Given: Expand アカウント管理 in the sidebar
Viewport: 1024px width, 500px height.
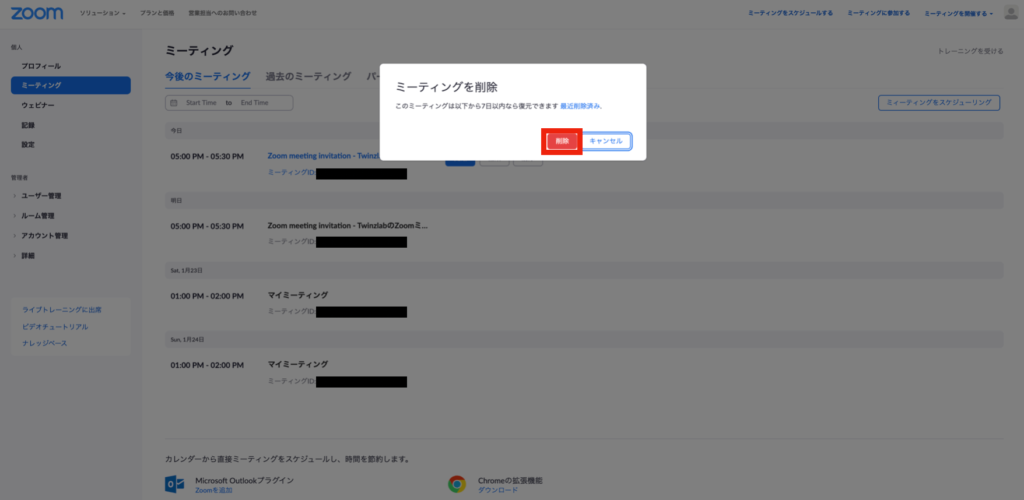Looking at the screenshot, I should click(44, 236).
